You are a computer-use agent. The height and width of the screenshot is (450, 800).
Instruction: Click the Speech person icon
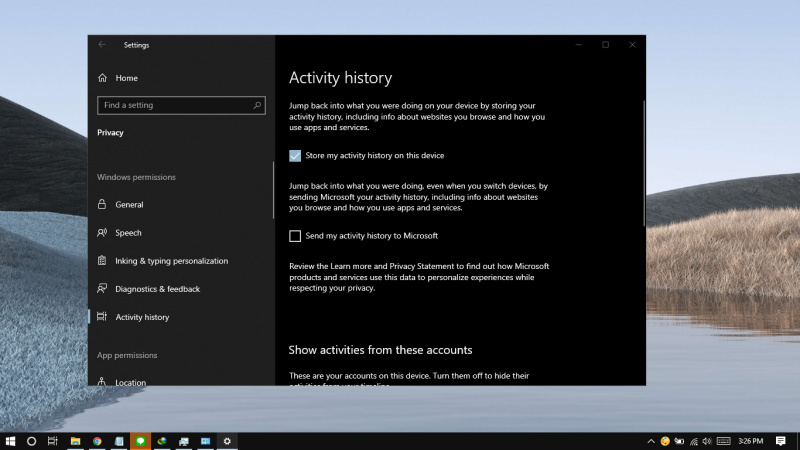tap(102, 233)
